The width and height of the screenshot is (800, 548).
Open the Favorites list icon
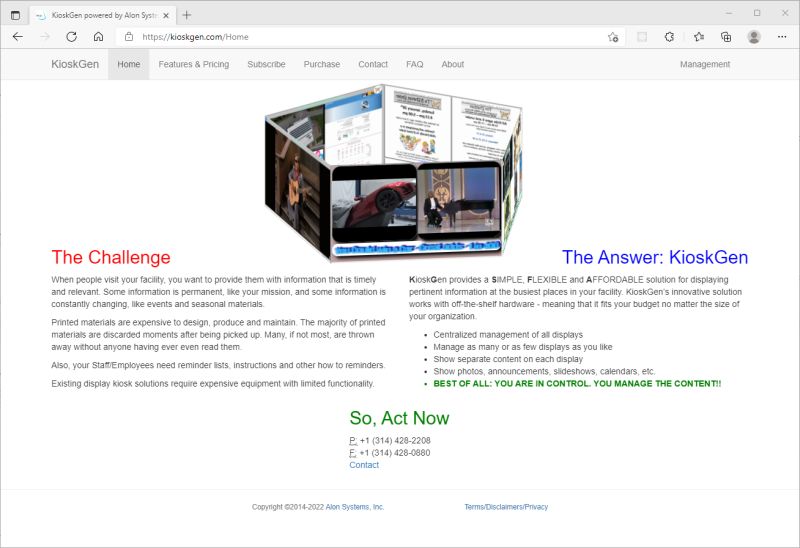(699, 37)
